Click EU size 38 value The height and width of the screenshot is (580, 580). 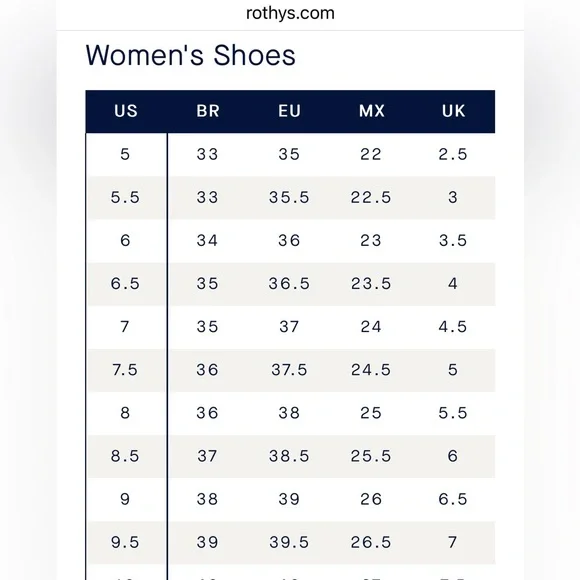[289, 413]
